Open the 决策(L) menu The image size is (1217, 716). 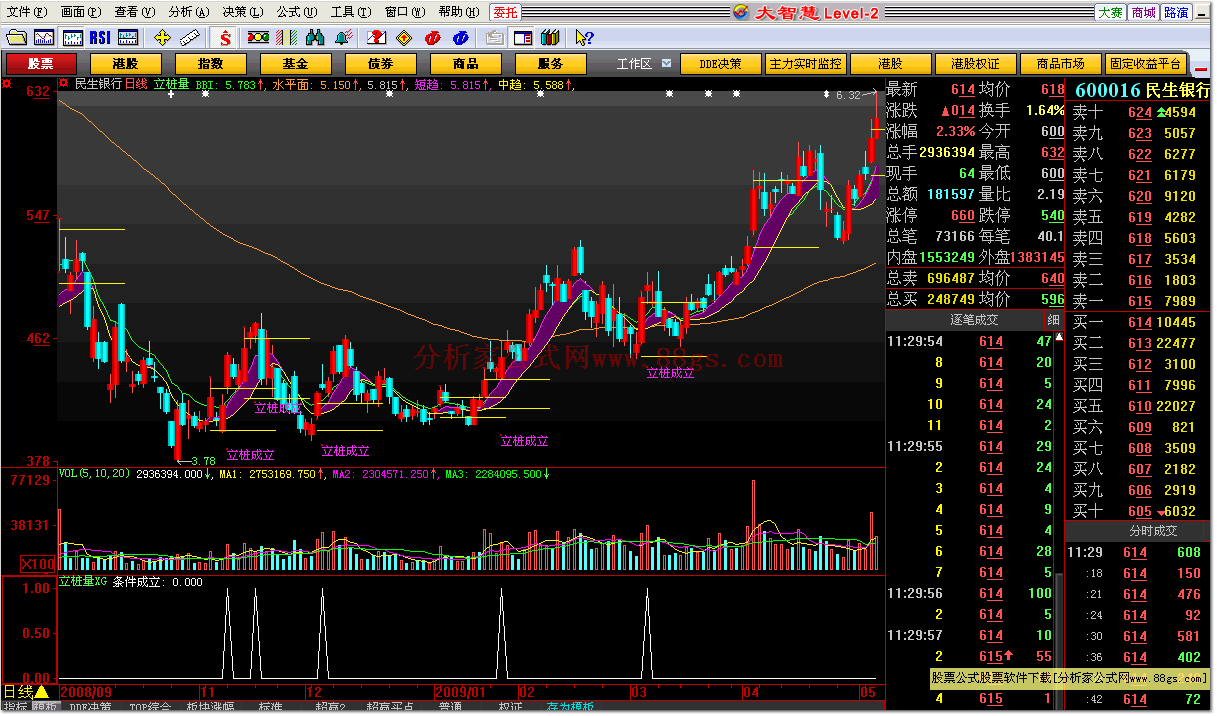[x=242, y=12]
